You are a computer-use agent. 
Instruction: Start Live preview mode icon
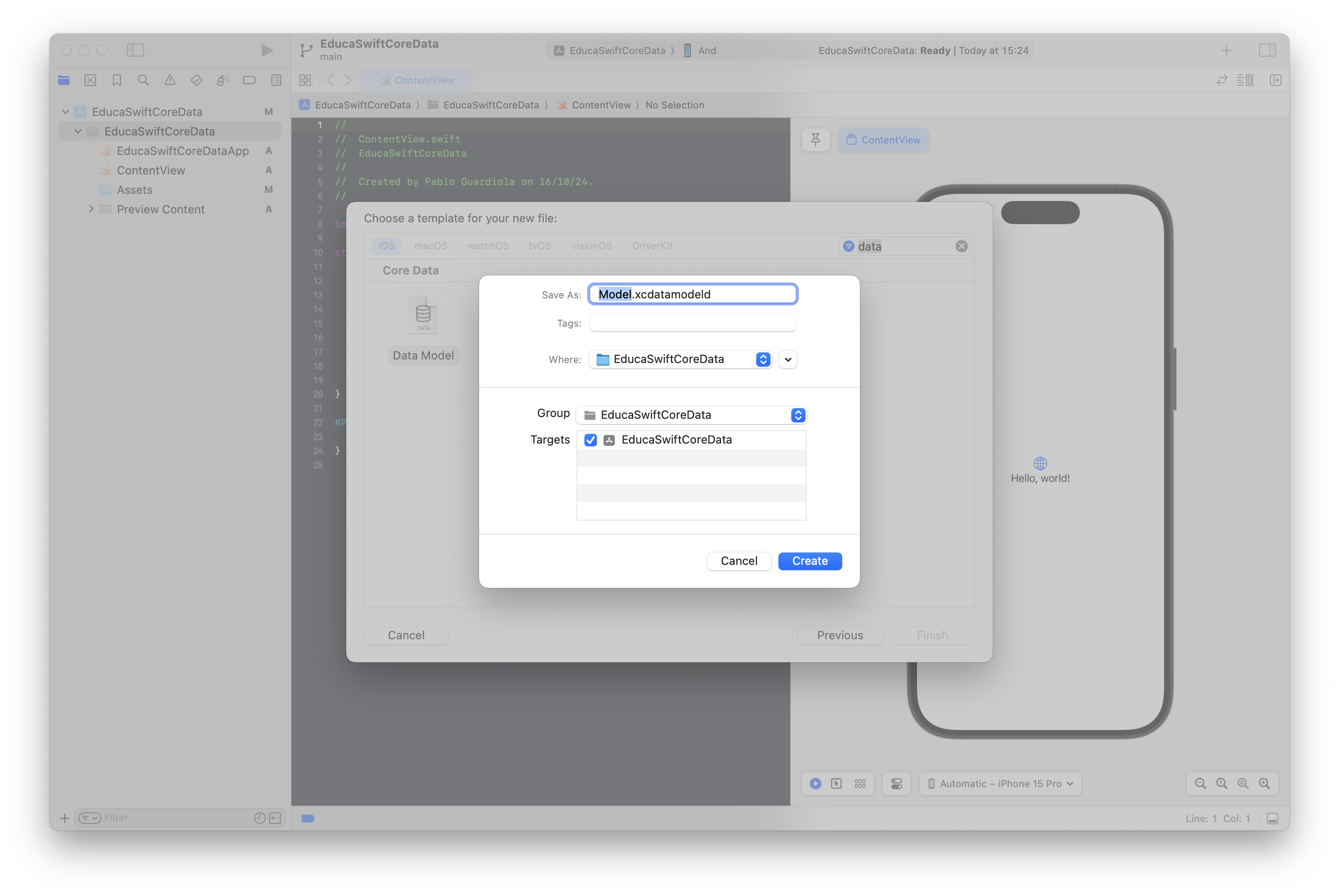point(816,784)
